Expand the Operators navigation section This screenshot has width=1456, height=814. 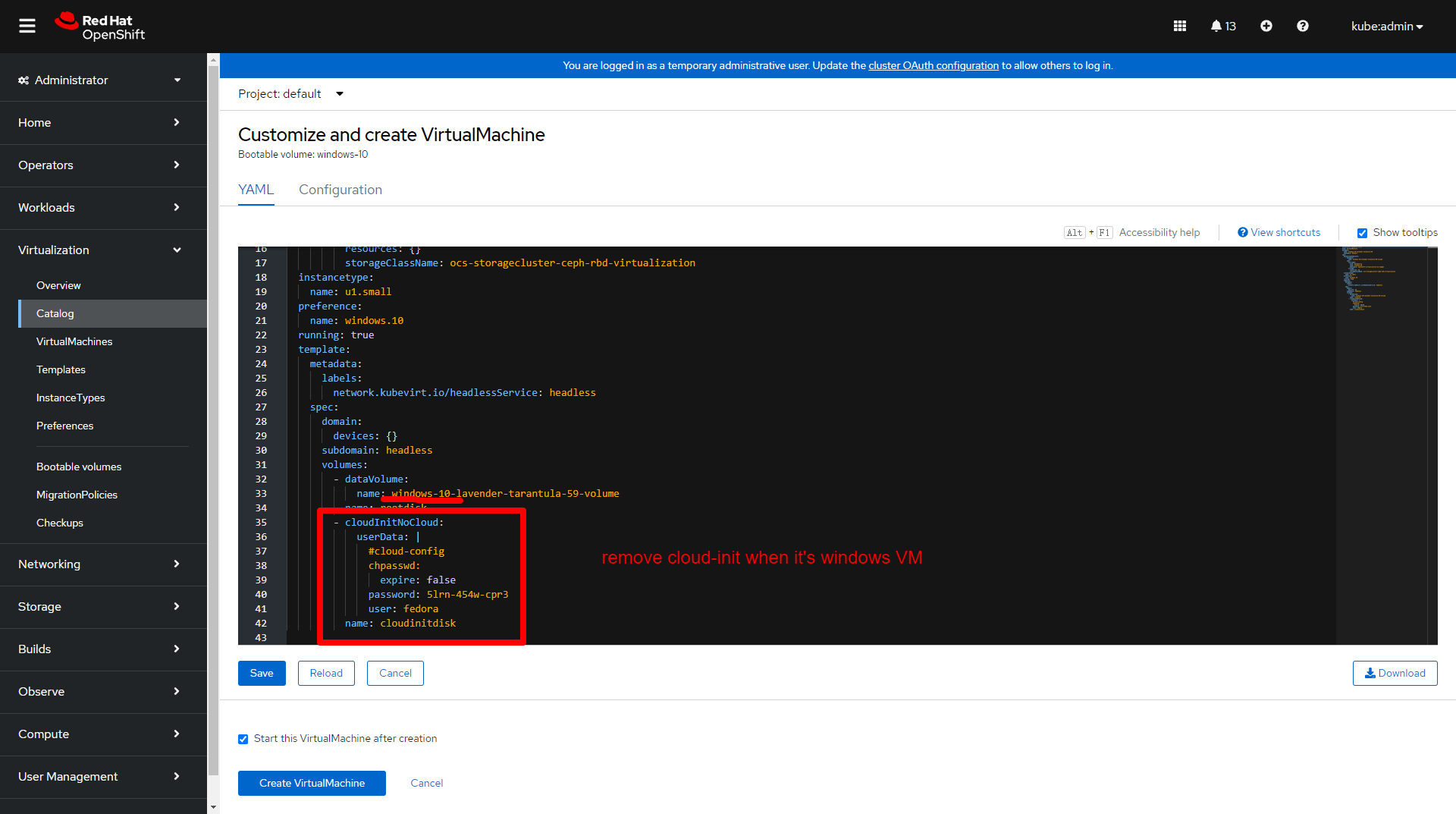point(103,165)
